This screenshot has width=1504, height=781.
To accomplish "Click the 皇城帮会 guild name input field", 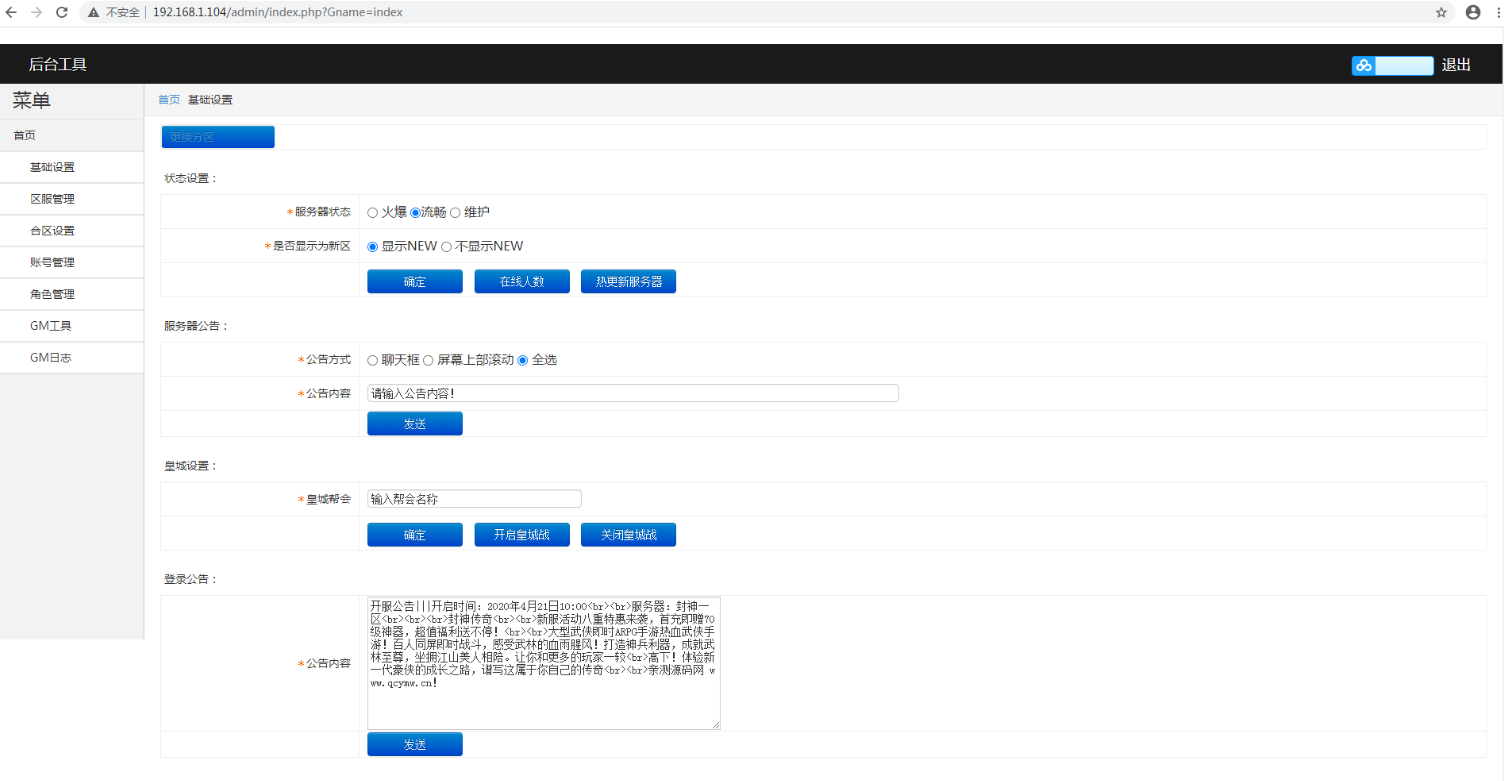I will tap(474, 498).
